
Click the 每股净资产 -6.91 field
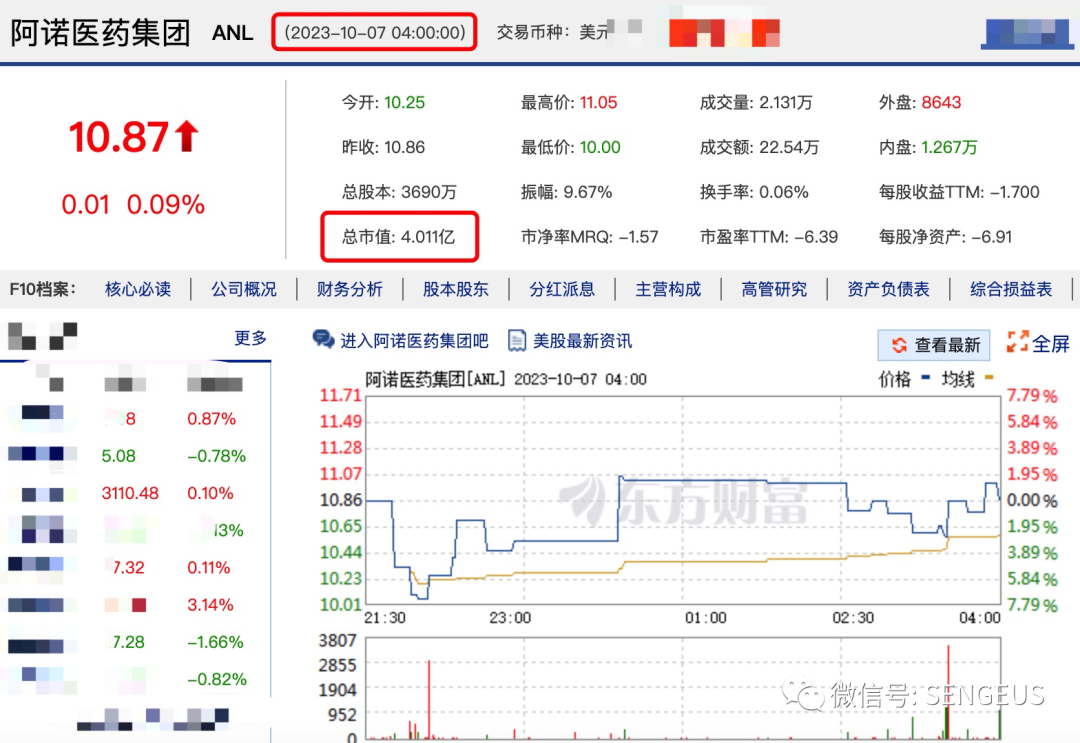coord(946,237)
